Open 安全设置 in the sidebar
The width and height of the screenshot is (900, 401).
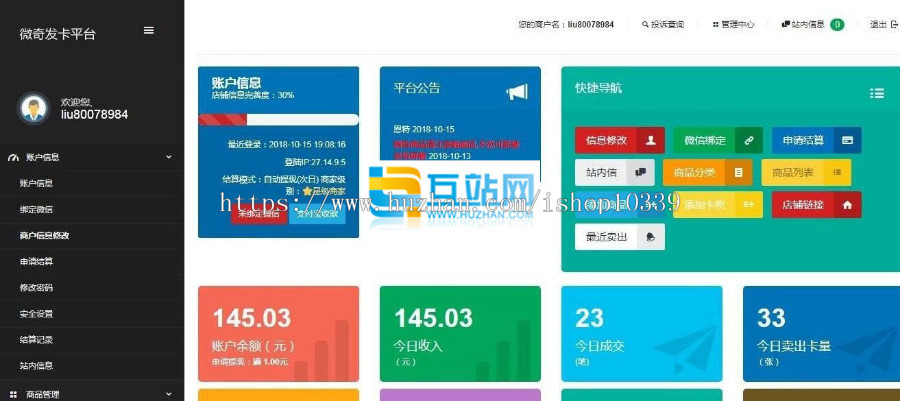coord(36,314)
